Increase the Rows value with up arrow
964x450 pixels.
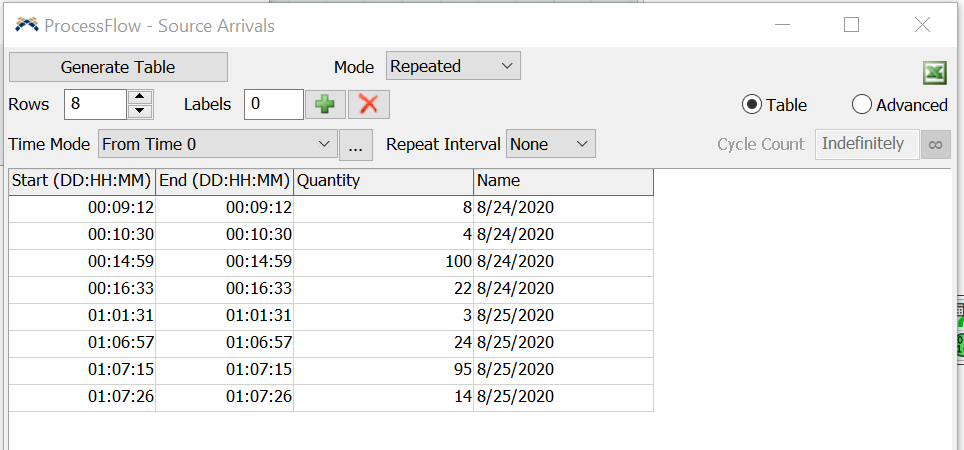(141, 98)
